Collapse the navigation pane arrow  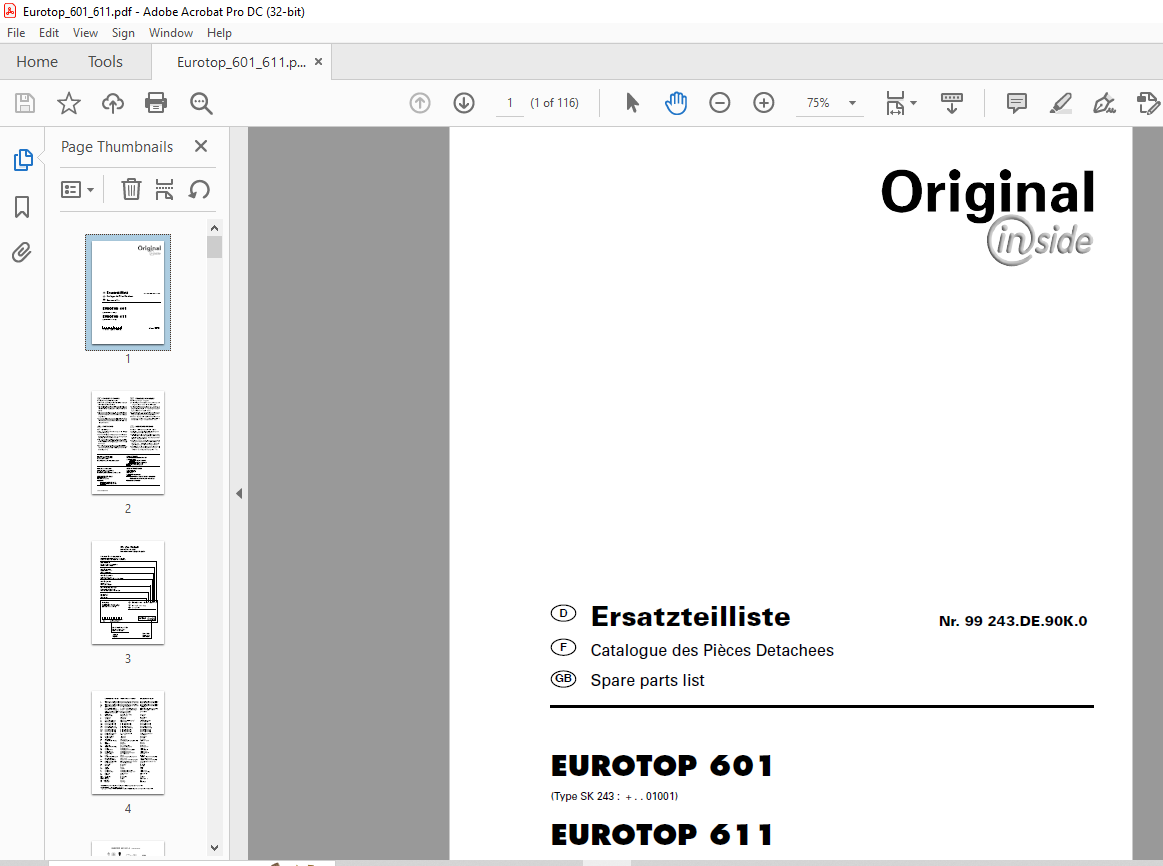(239, 493)
